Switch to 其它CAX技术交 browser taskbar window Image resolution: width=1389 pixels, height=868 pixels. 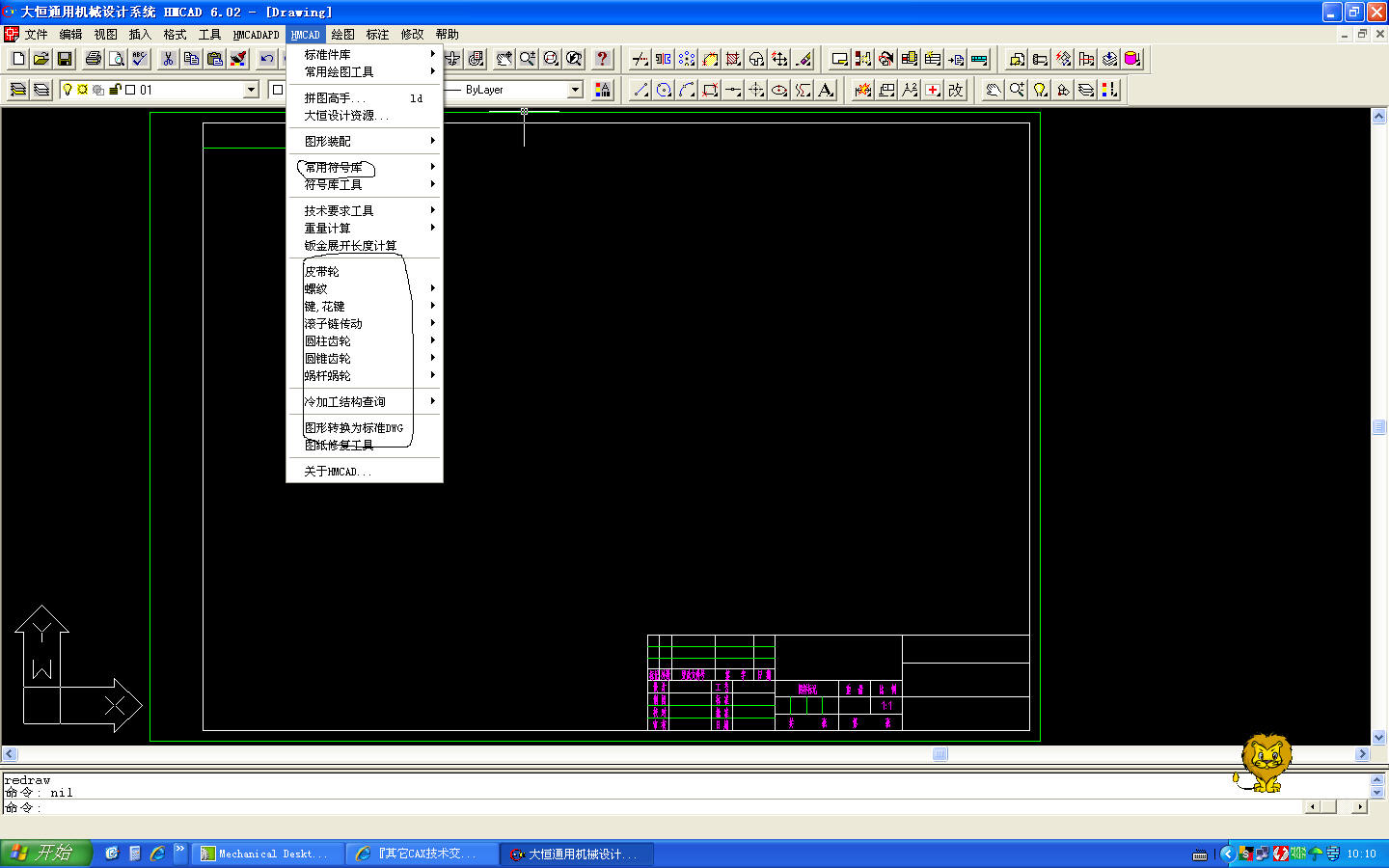pos(422,854)
